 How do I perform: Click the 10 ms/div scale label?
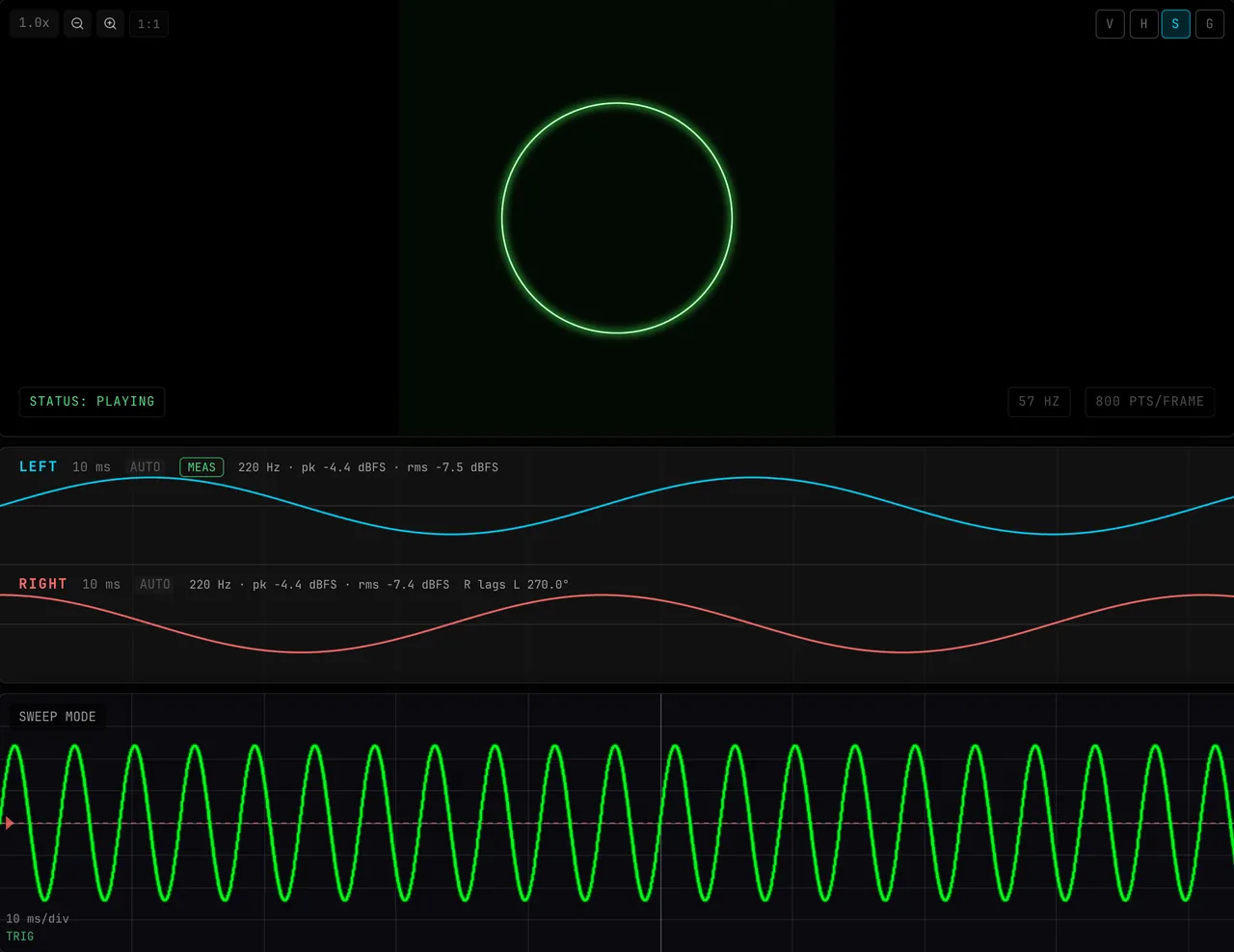(38, 919)
